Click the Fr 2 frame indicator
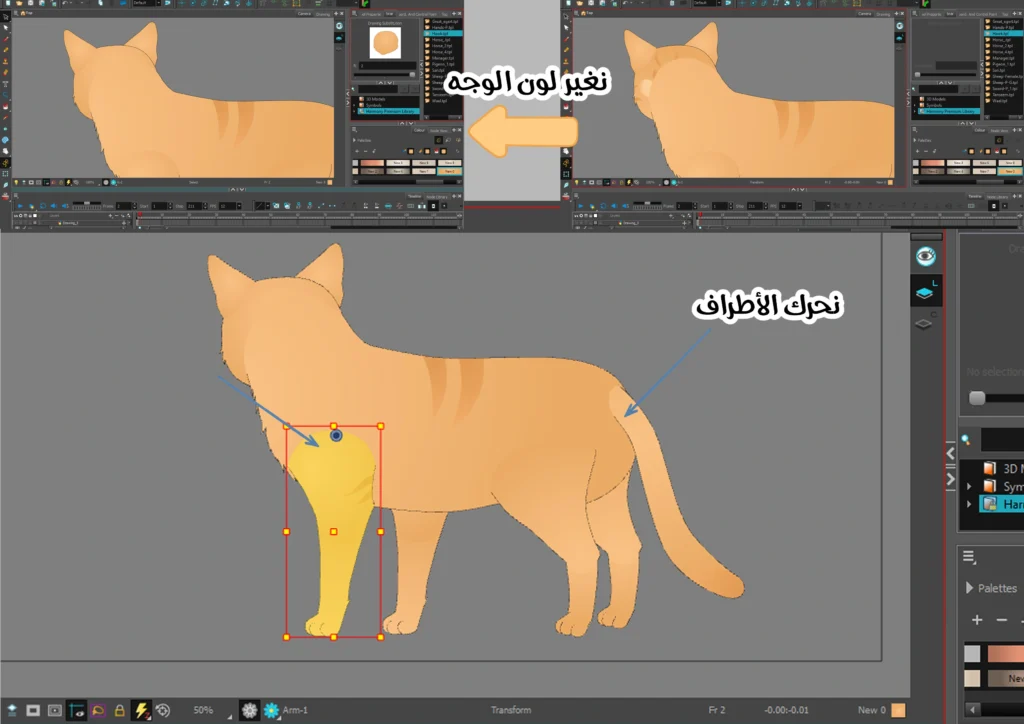This screenshot has height=724, width=1024. 716,710
